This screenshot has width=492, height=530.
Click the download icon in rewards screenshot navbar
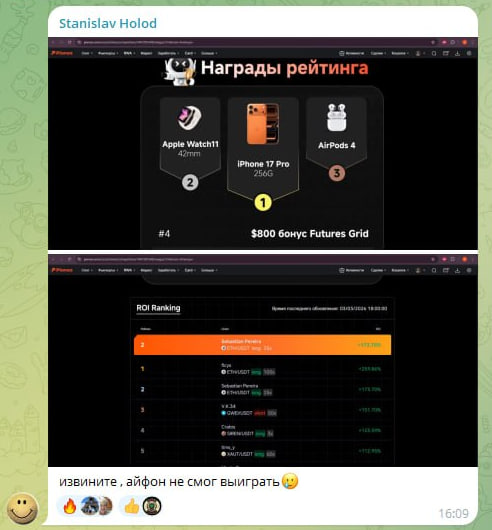click(458, 53)
